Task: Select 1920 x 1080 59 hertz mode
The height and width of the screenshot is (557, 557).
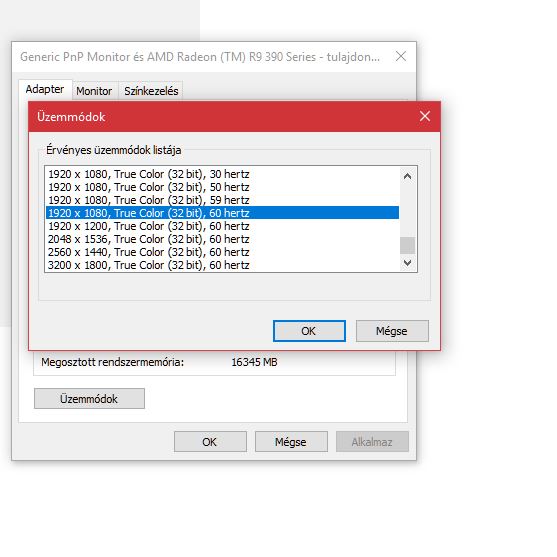Action: [222, 200]
